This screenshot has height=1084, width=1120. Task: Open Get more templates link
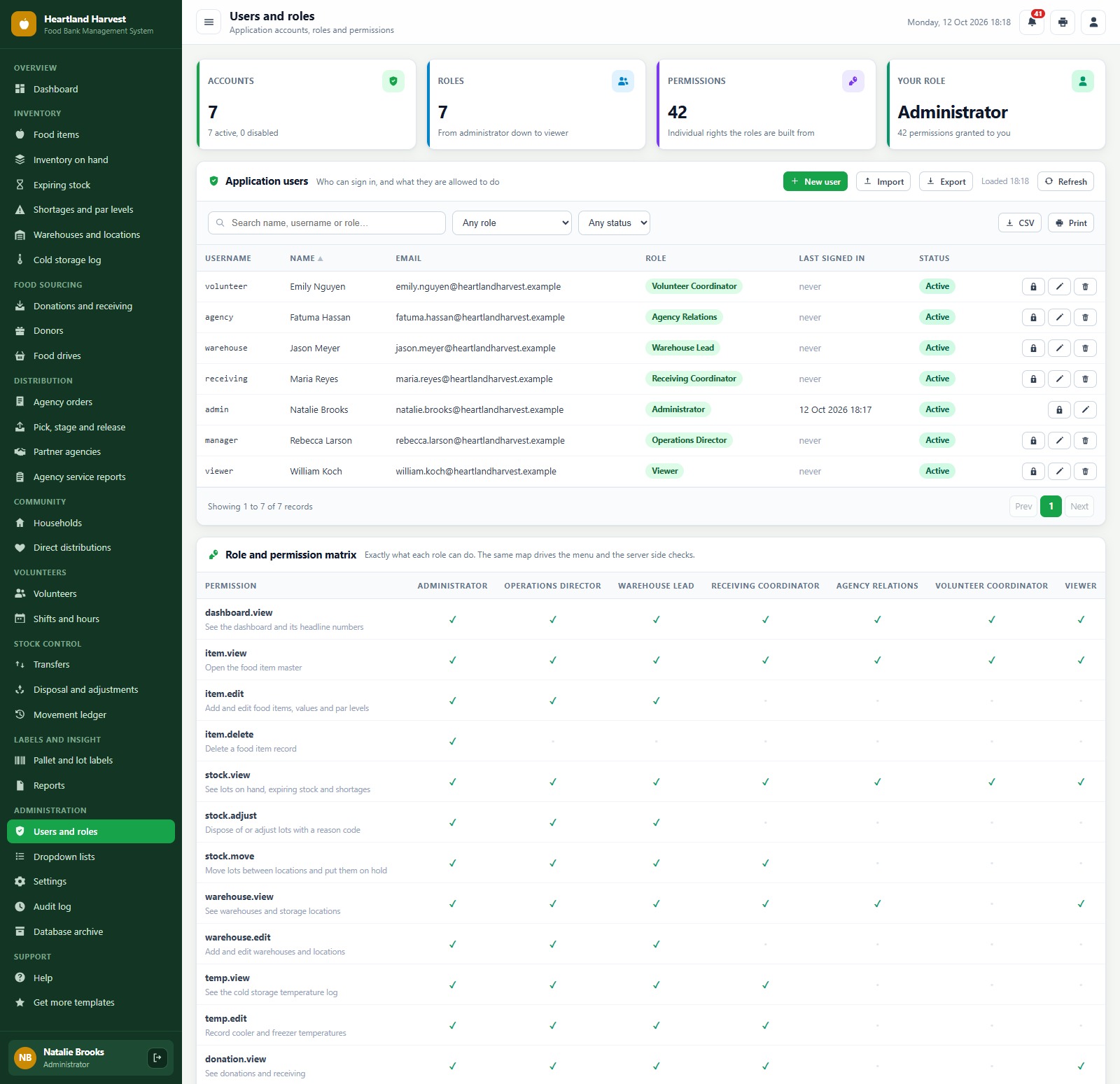(x=91, y=1002)
